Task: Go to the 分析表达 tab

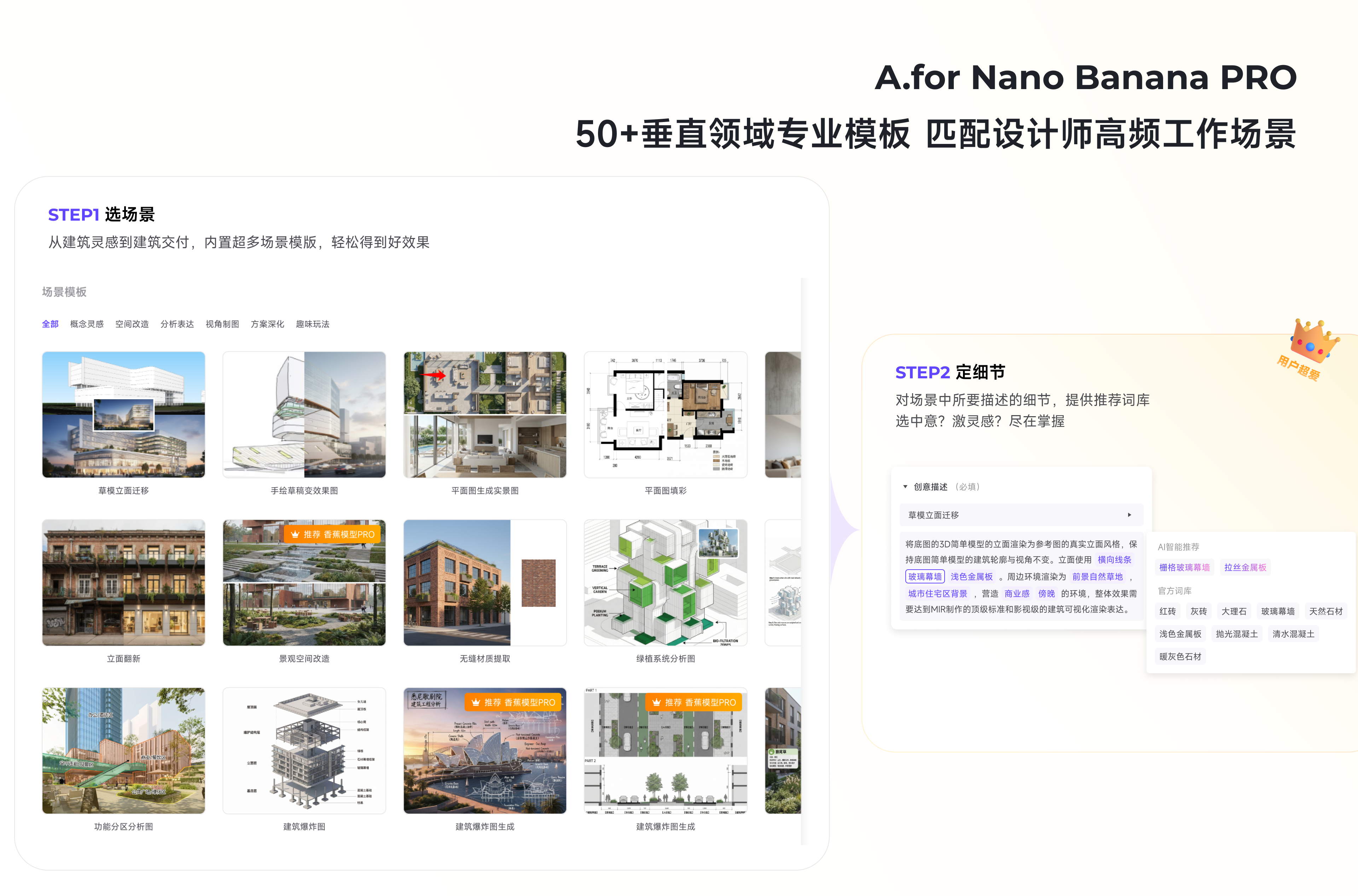Action: (x=177, y=324)
